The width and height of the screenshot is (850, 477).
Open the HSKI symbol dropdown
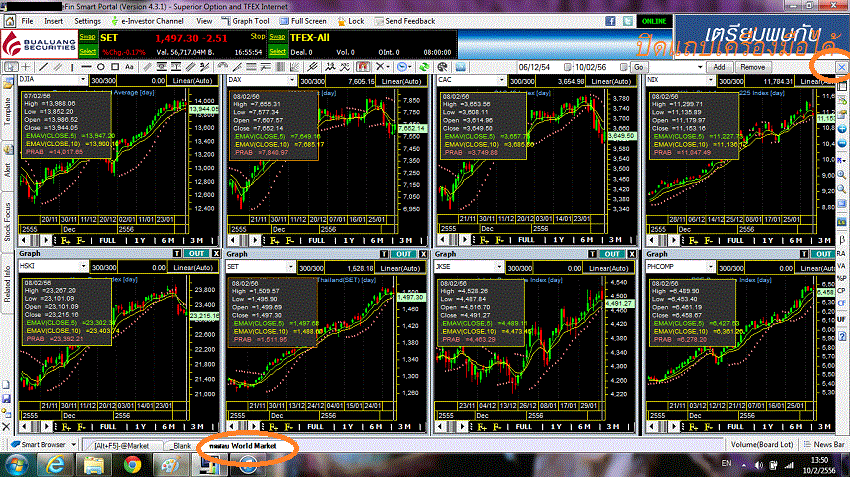(x=83, y=266)
